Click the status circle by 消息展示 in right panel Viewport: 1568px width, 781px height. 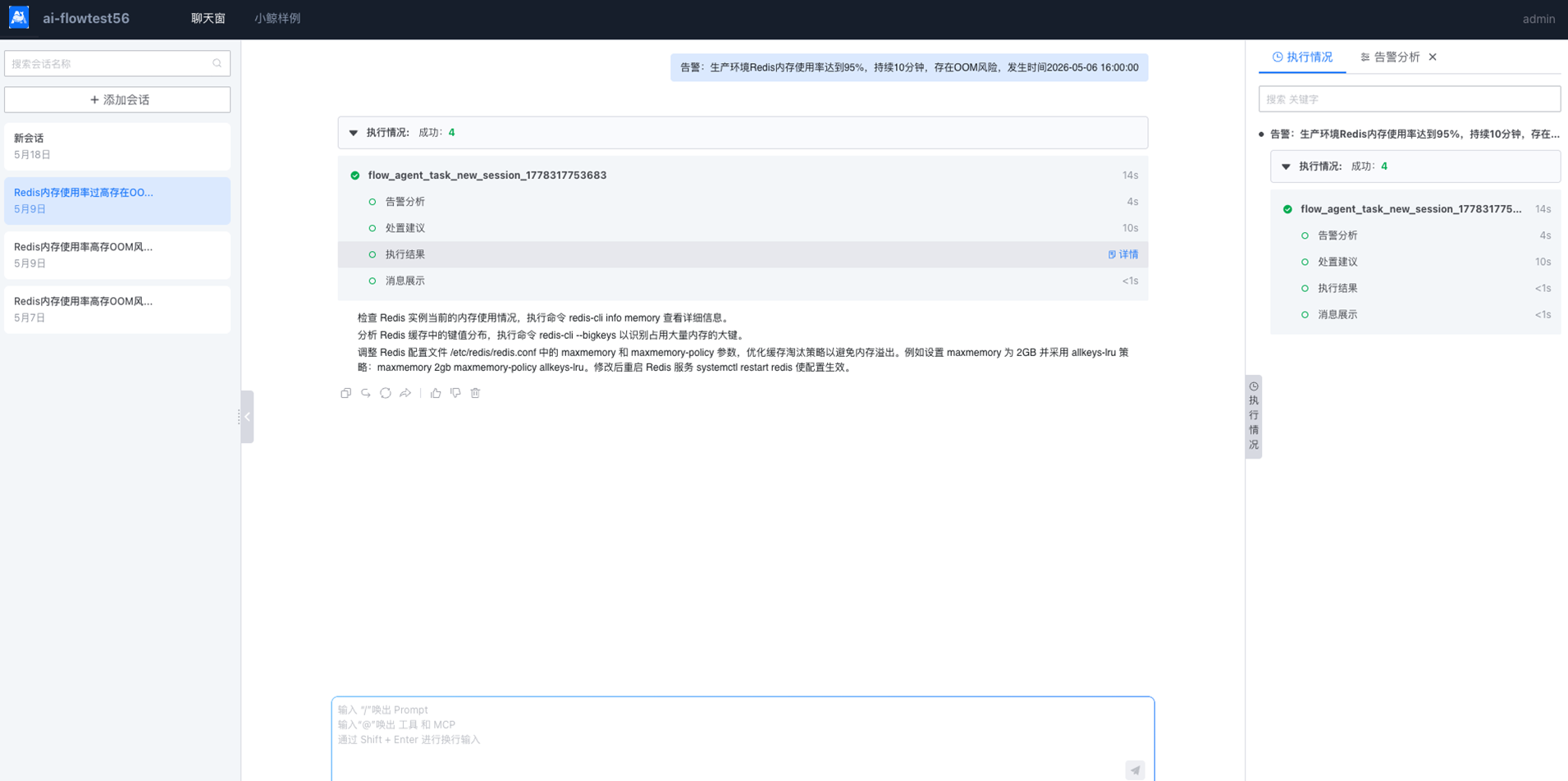[1305, 314]
